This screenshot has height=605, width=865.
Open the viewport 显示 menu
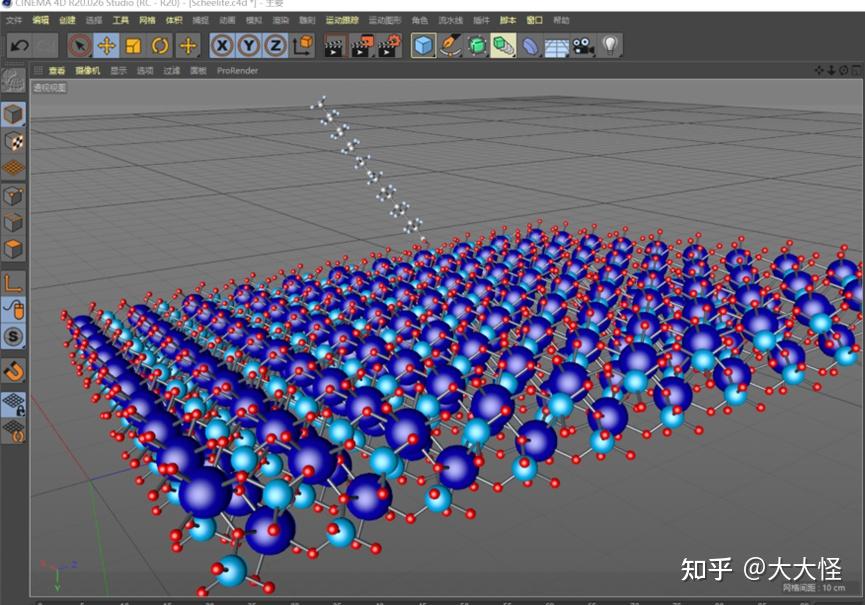click(119, 71)
